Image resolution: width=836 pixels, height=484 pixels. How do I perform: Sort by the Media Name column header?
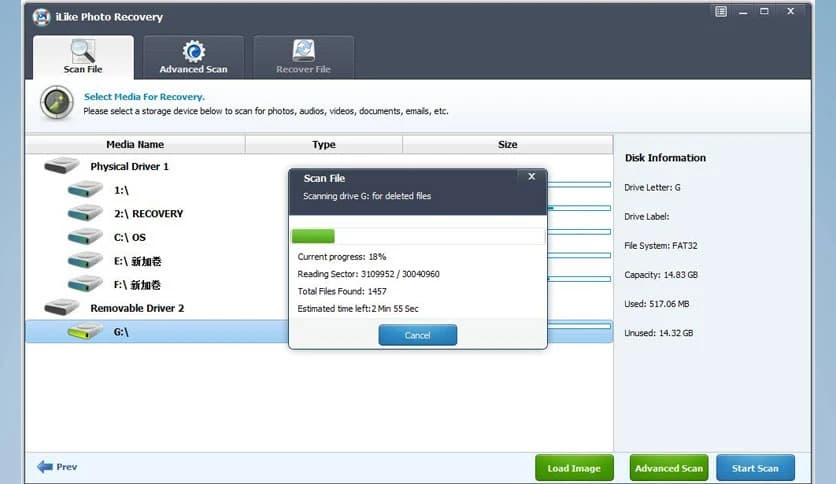135,144
